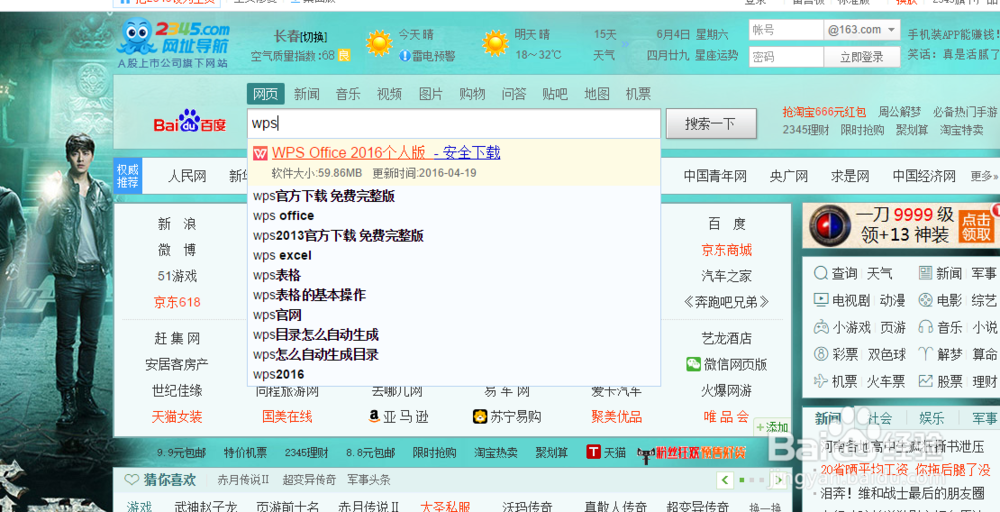This screenshot has width=1000, height=512.
Task: Select the 新闻 search tab
Action: pos(307,94)
